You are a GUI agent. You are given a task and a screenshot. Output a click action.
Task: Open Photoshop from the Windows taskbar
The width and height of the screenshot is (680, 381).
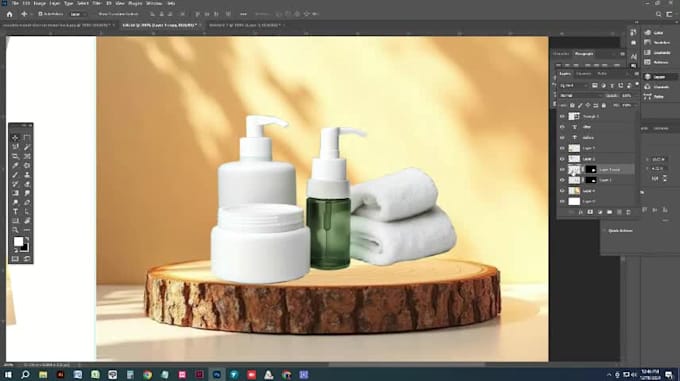click(x=216, y=374)
